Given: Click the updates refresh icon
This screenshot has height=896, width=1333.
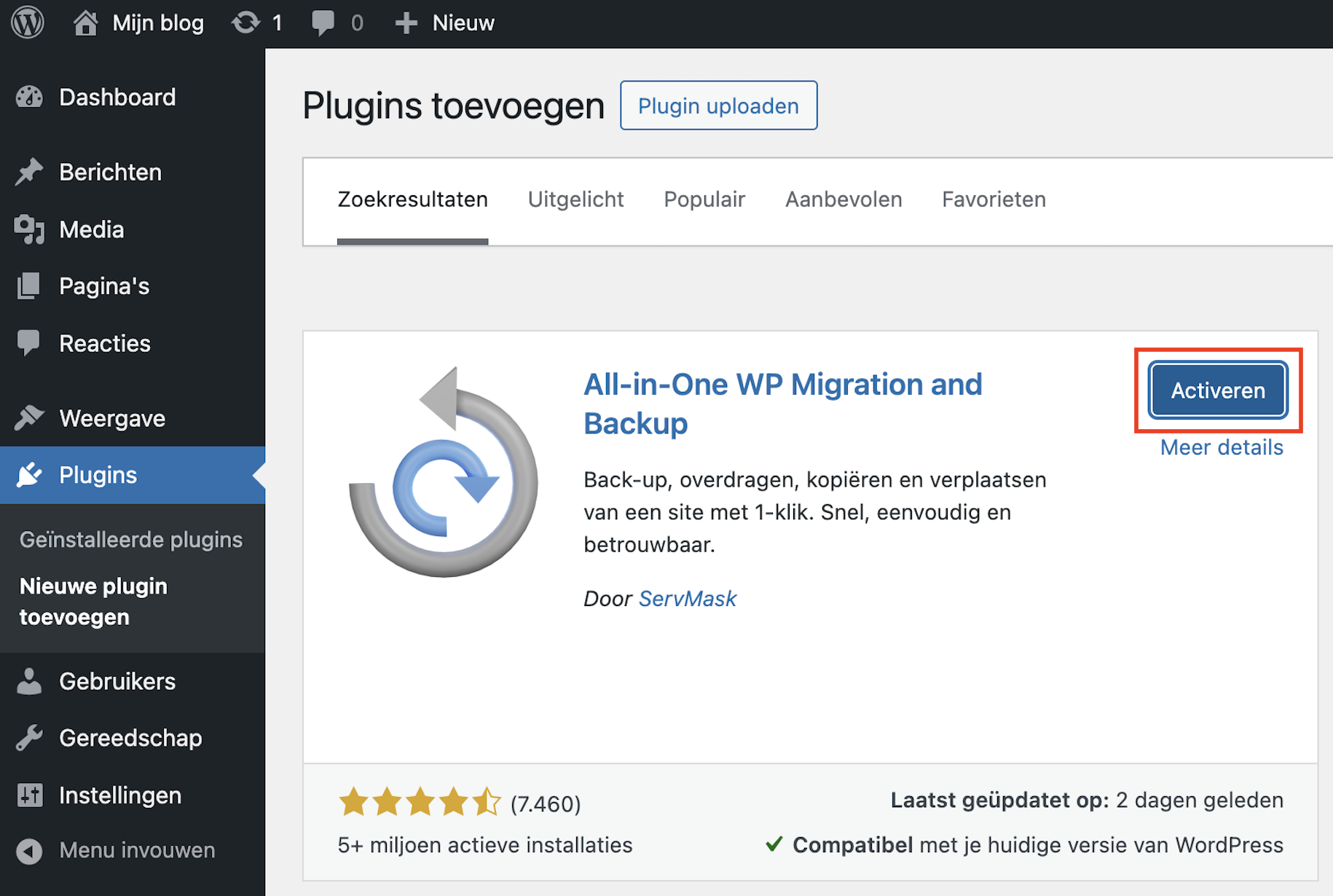Looking at the screenshot, I should pos(245,23).
